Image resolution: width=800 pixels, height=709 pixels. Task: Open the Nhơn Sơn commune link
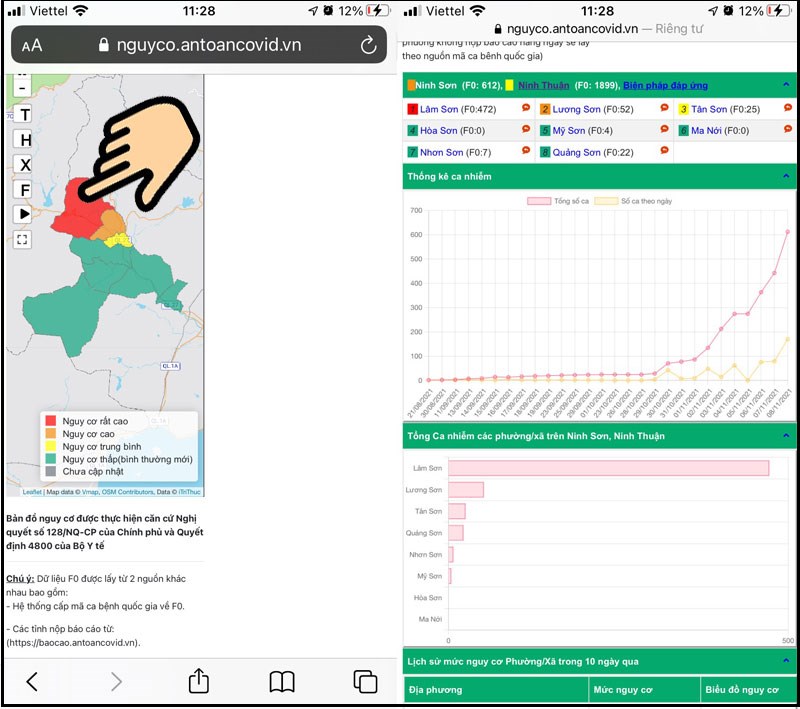(x=441, y=153)
